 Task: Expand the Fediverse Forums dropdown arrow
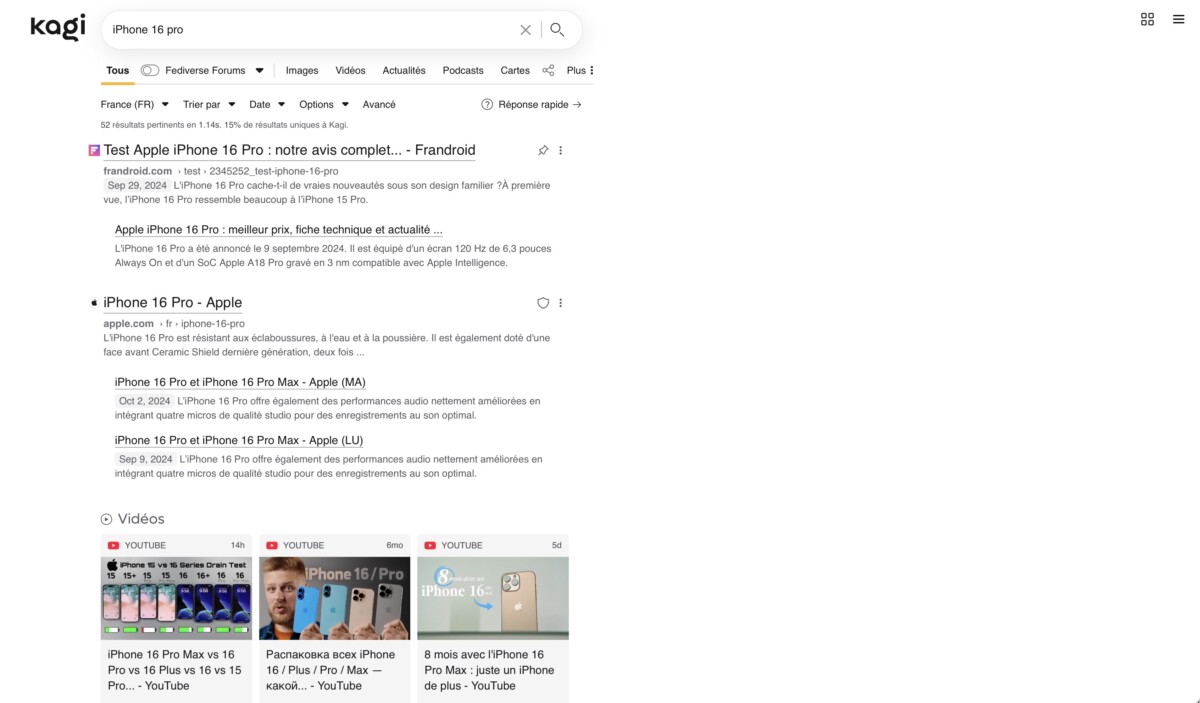[259, 71]
